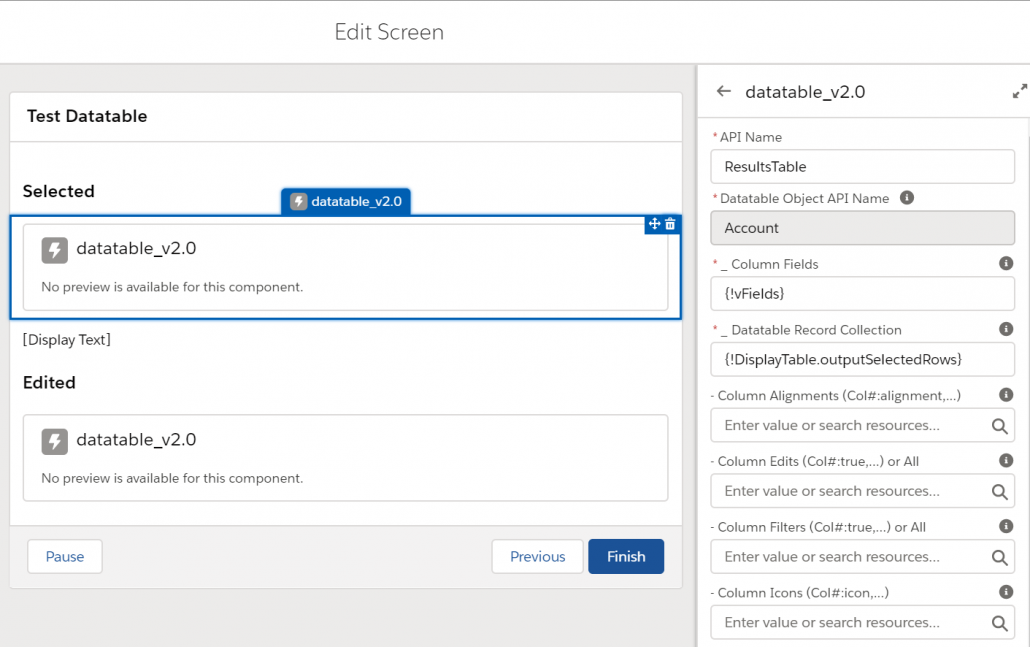1030x647 pixels.
Task: Click the Previous button
Action: (537, 556)
